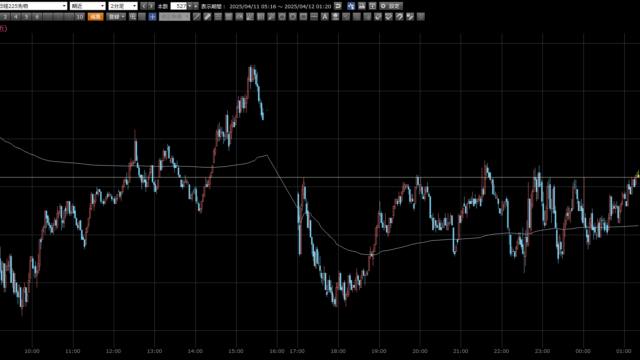Screen dimensions: 640x360
Task: Click the 17:00 time axis label
Action: [297, 351]
